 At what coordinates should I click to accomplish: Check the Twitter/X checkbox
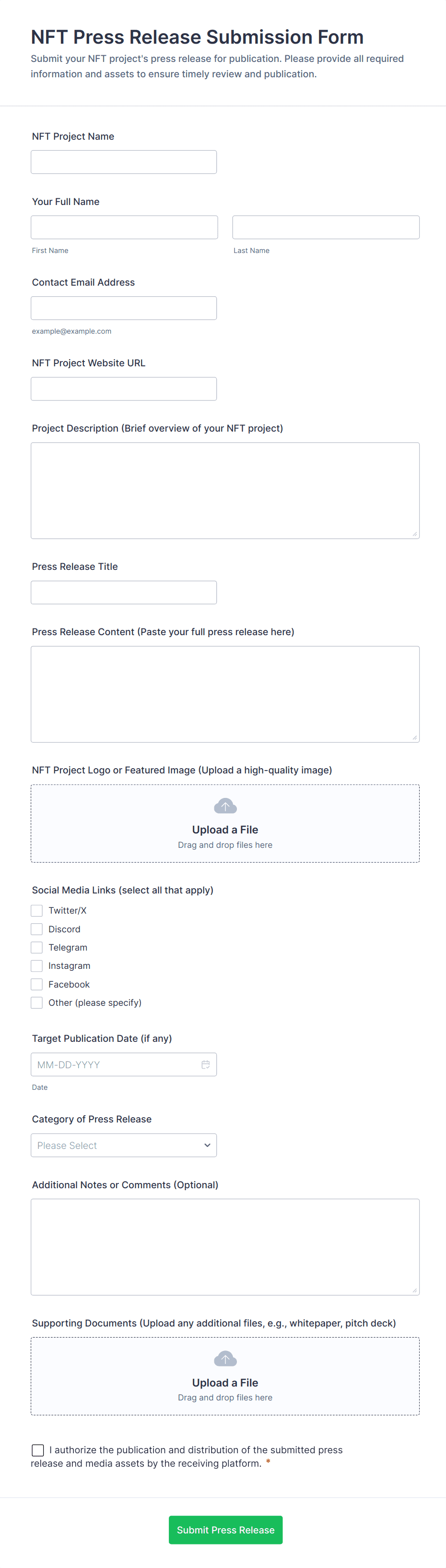point(37,911)
